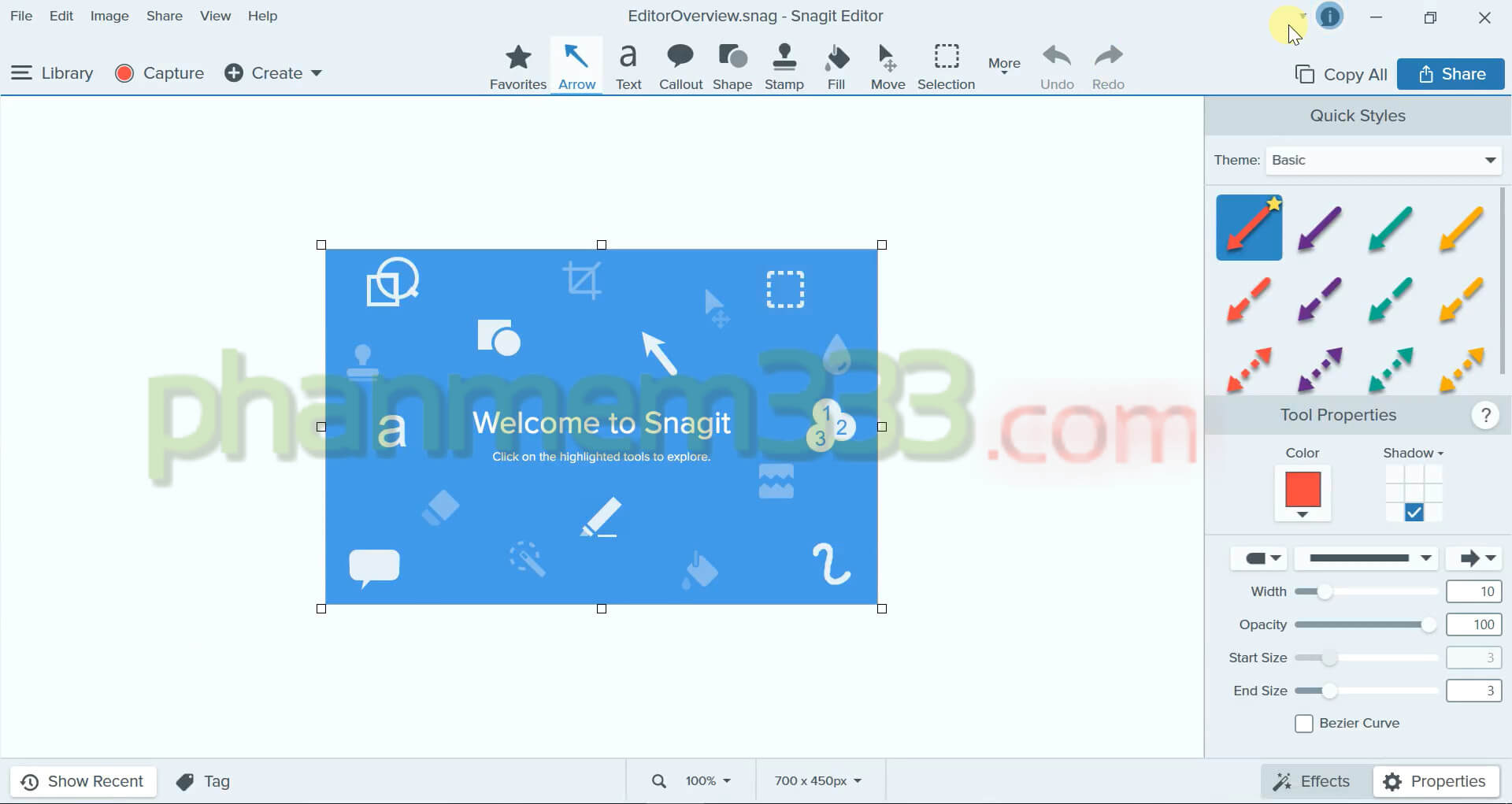Select the Move tool
The height and width of the screenshot is (804, 1512).
(x=888, y=68)
